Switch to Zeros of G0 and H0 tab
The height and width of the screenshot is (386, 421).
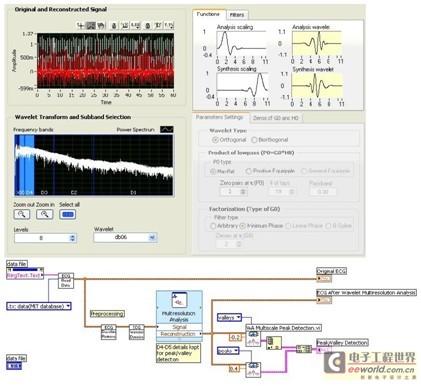coord(276,118)
